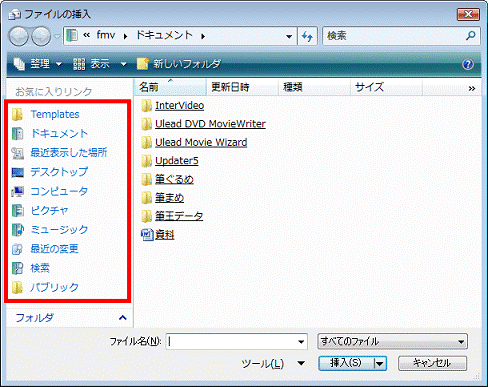Screen dimensions: 488x387
Task: Show more columns with double chevron
Action: tap(472, 88)
